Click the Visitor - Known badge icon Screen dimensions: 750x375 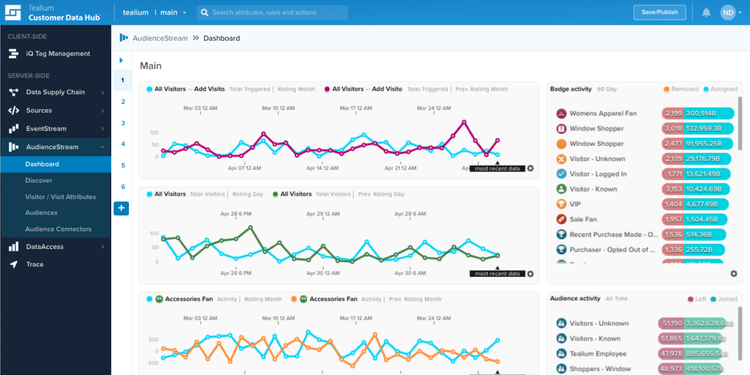(x=562, y=189)
